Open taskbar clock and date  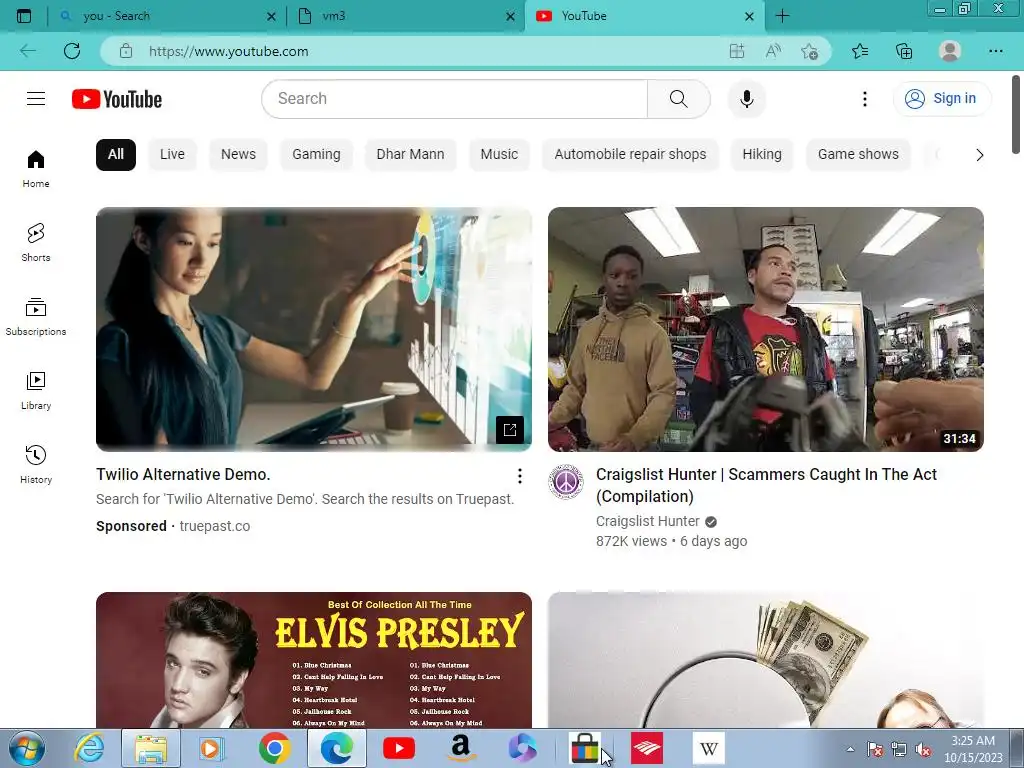(x=973, y=749)
